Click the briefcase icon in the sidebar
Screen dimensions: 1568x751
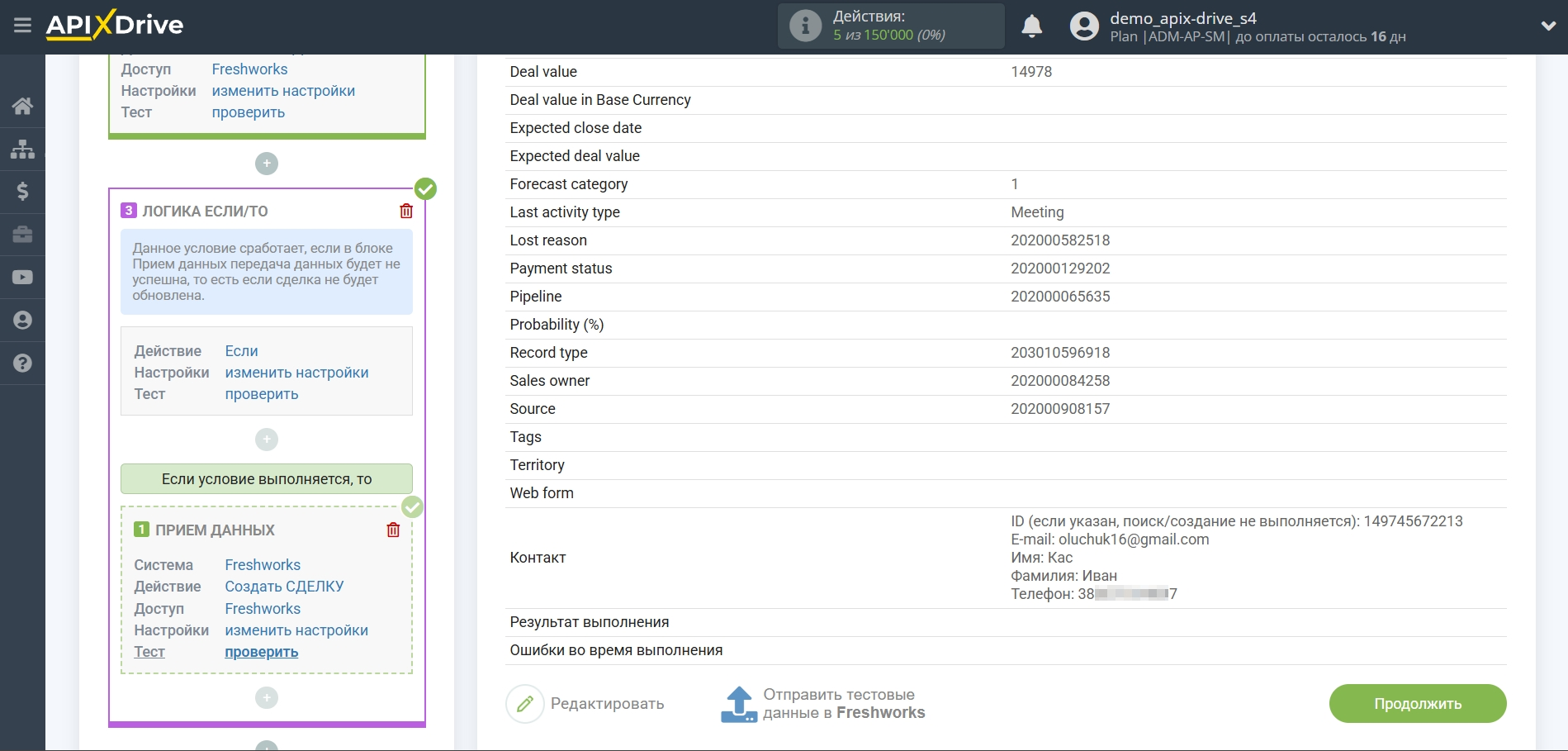tap(22, 235)
